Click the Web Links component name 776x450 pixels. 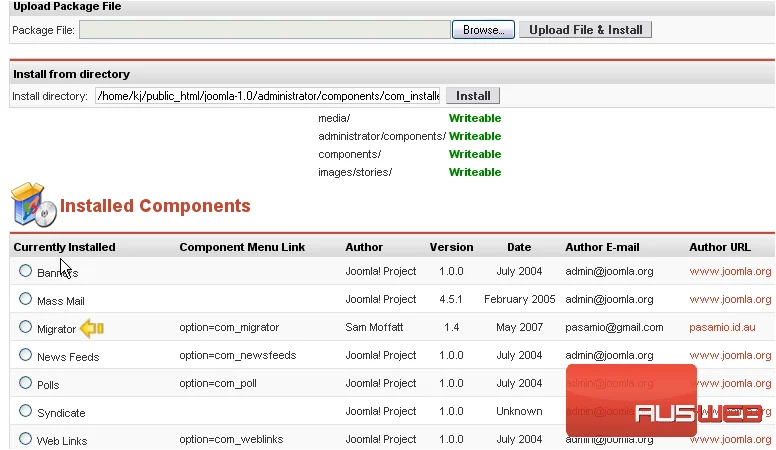tap(62, 441)
